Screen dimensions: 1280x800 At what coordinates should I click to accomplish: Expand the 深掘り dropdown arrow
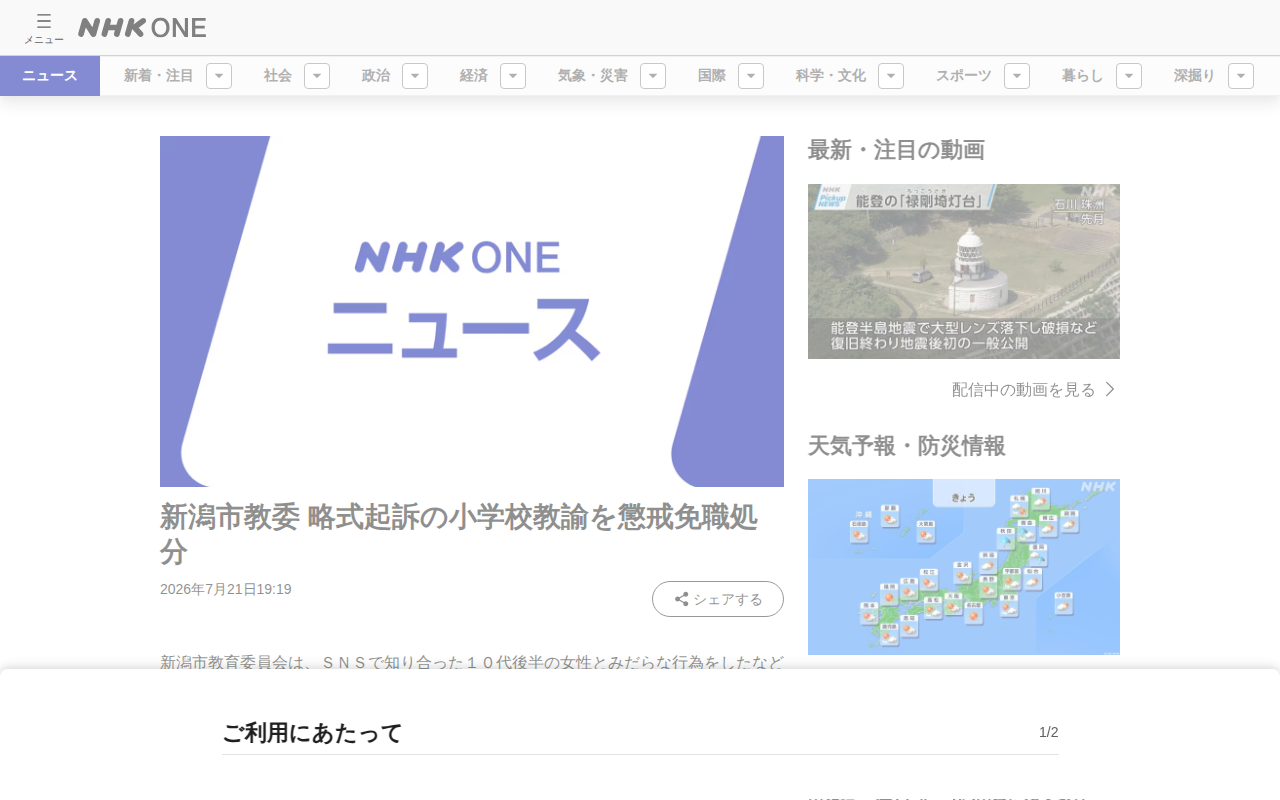coord(1241,76)
